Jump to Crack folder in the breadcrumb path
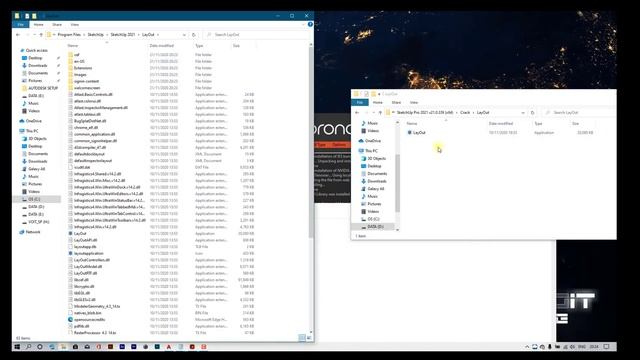Viewport: 640px width, 360px height. tap(465, 113)
